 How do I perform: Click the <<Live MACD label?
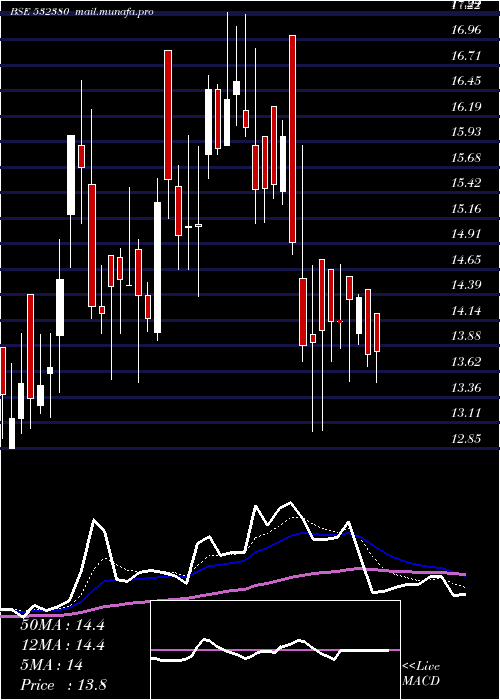click(x=421, y=674)
